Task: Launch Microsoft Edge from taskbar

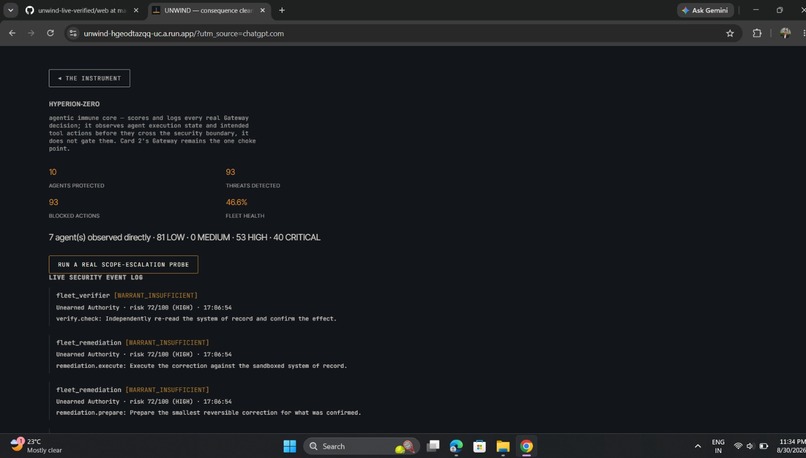Action: [456, 446]
